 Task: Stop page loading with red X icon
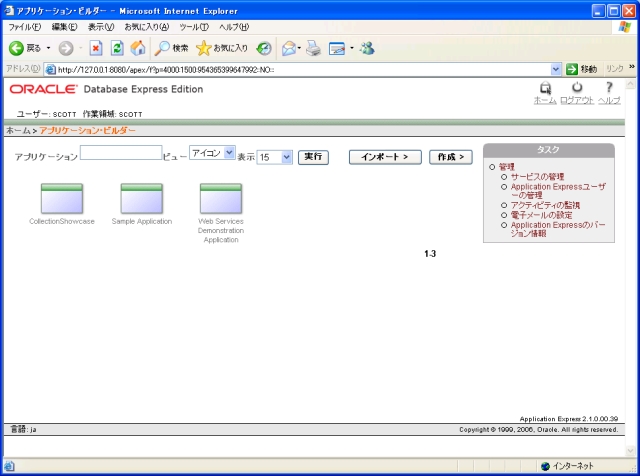click(x=96, y=48)
